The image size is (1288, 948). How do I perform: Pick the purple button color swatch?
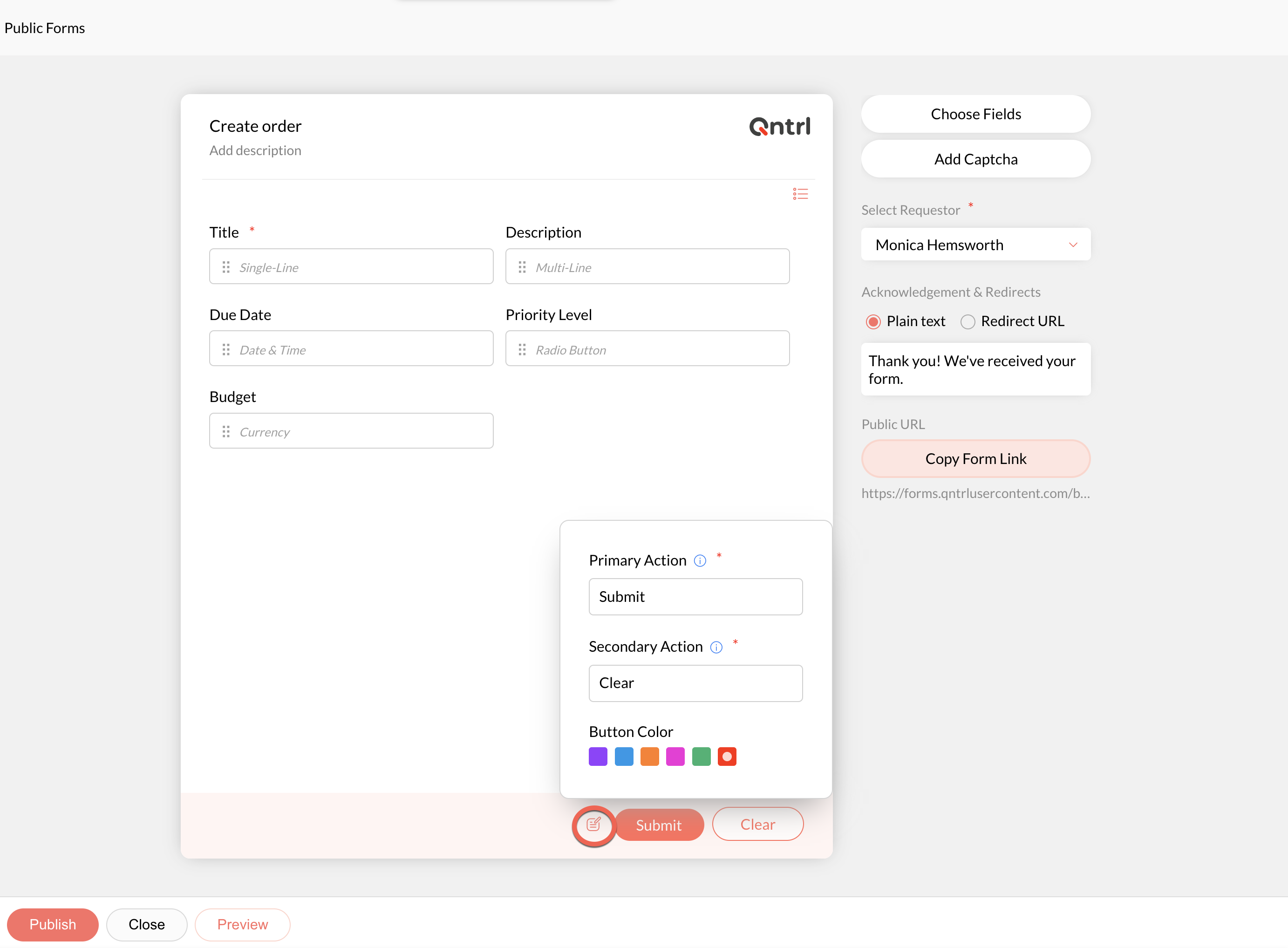point(597,757)
